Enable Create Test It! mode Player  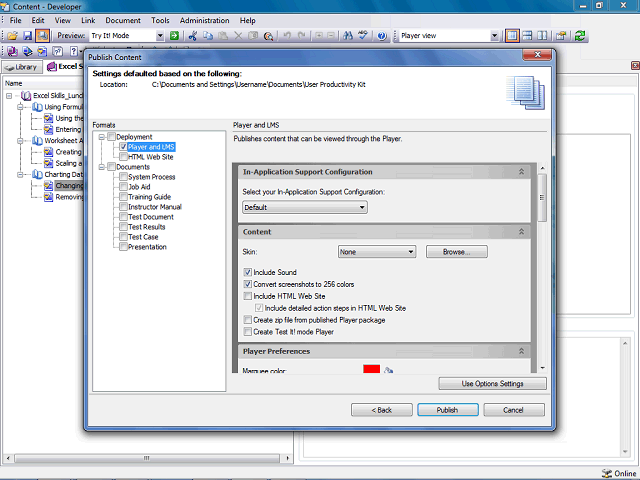(x=247, y=332)
